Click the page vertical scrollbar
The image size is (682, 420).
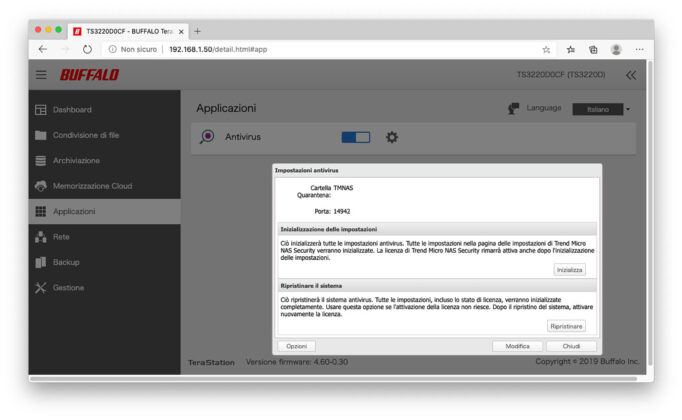[650, 213]
